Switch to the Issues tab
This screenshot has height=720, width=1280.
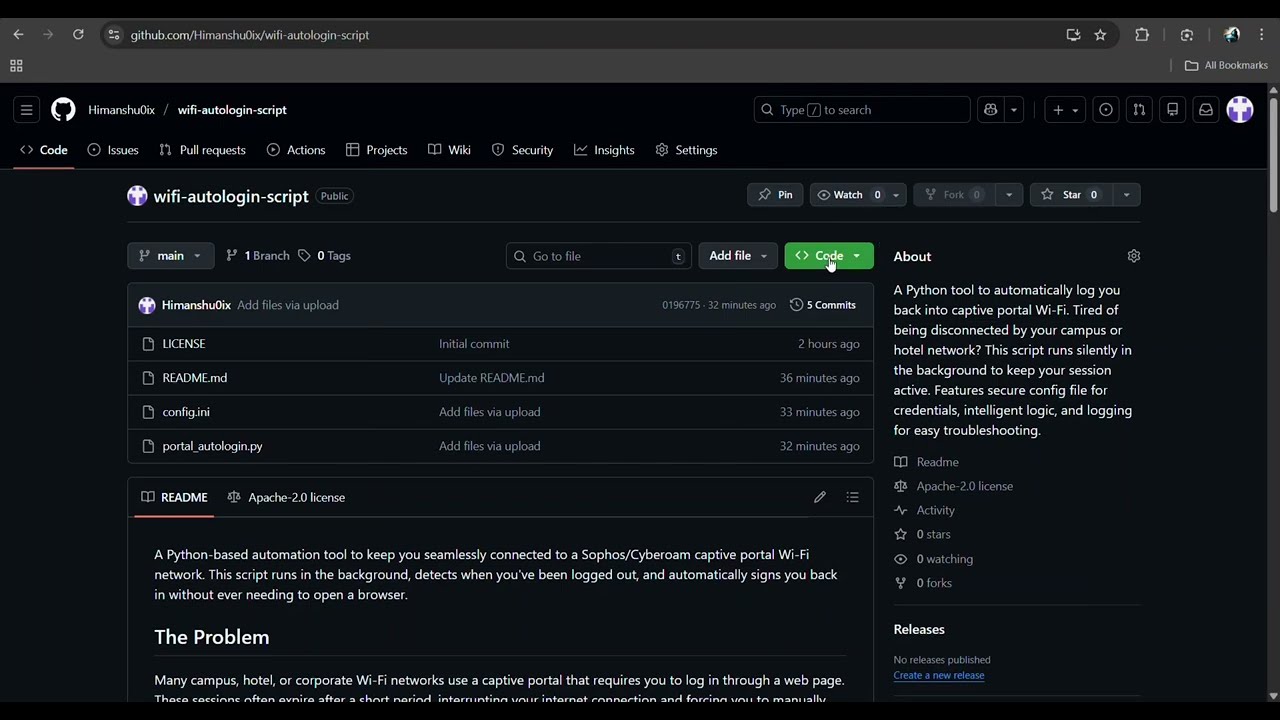(113, 150)
